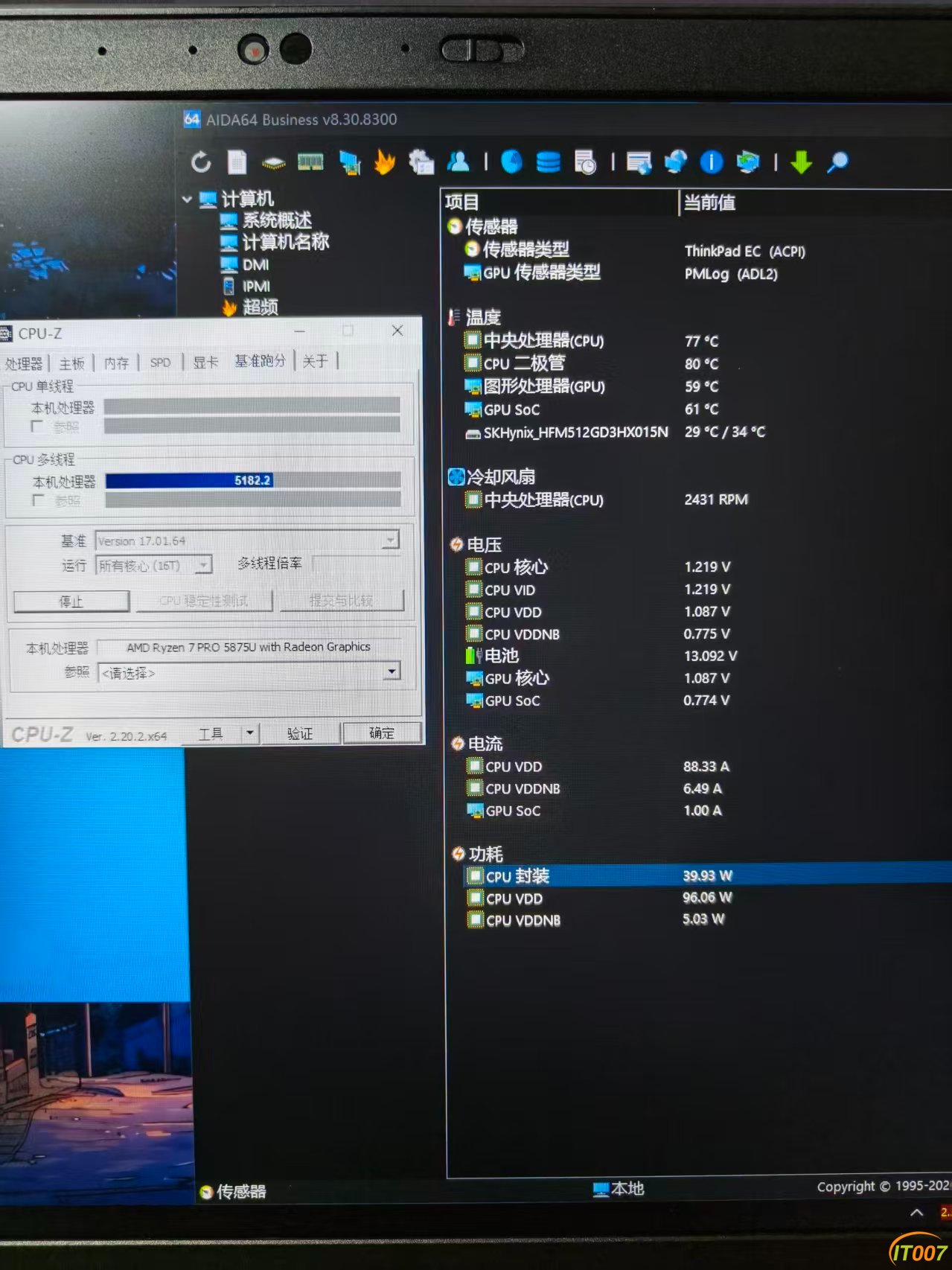Screen dimensions: 952x1270
Task: Switch to the SPD tab in CPU-Z
Action: coord(160,363)
